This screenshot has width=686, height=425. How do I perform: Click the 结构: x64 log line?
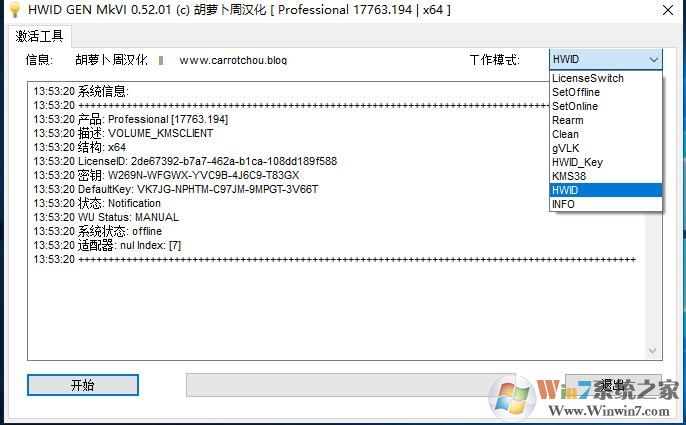point(80,147)
